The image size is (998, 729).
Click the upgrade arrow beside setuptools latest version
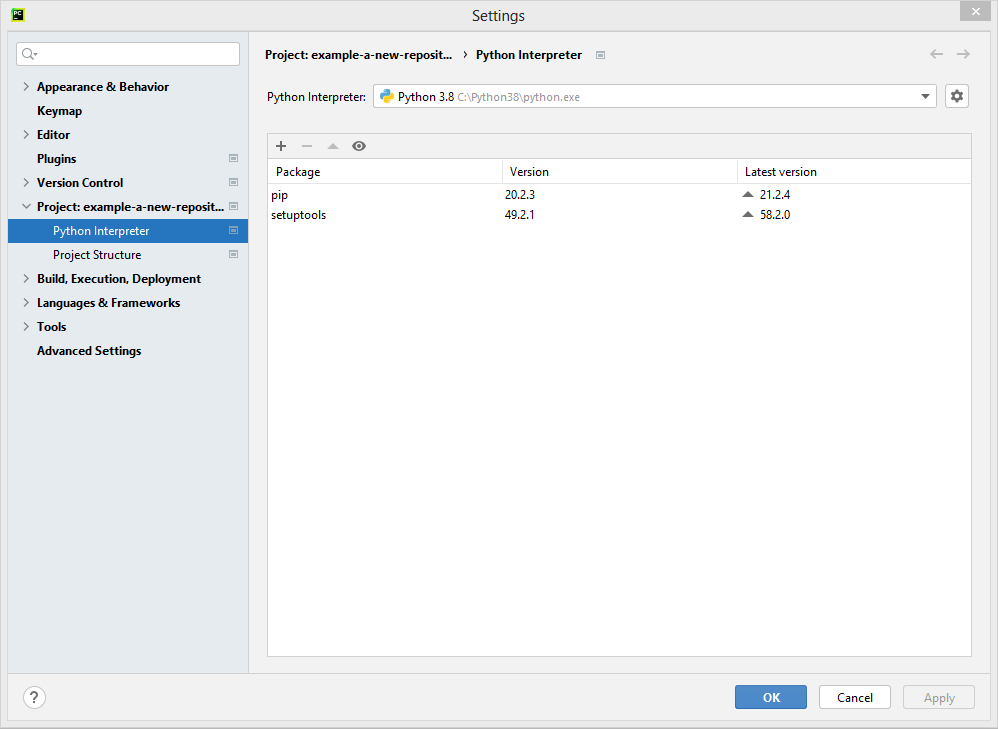pyautogui.click(x=747, y=214)
